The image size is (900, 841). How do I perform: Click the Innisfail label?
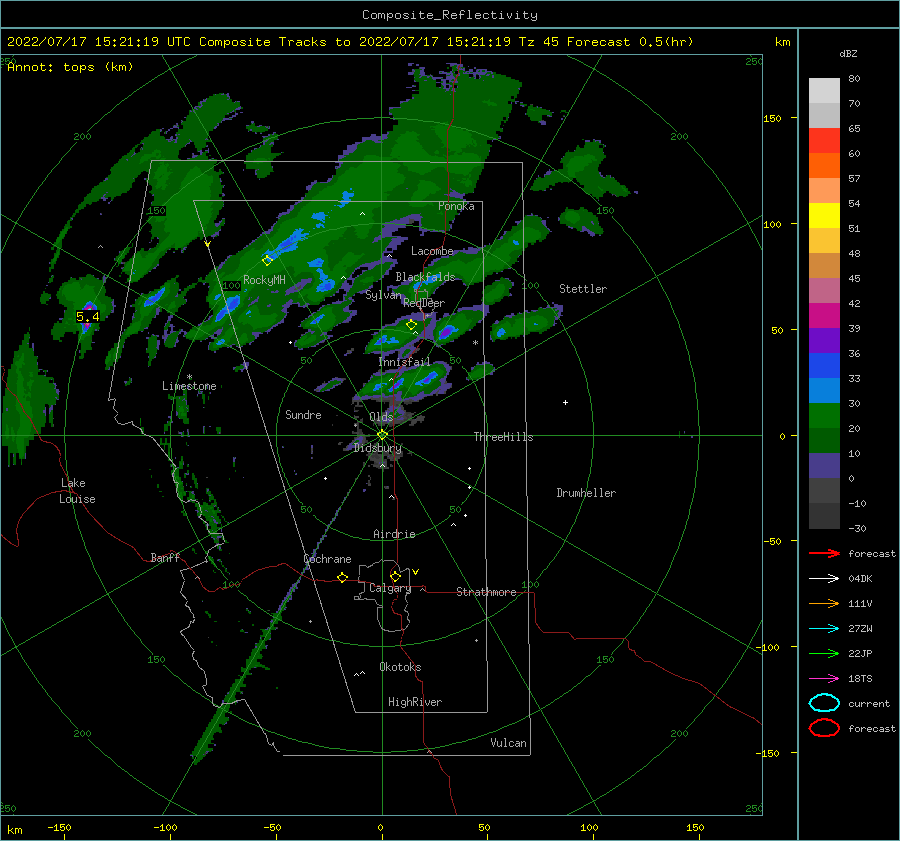coord(404,362)
